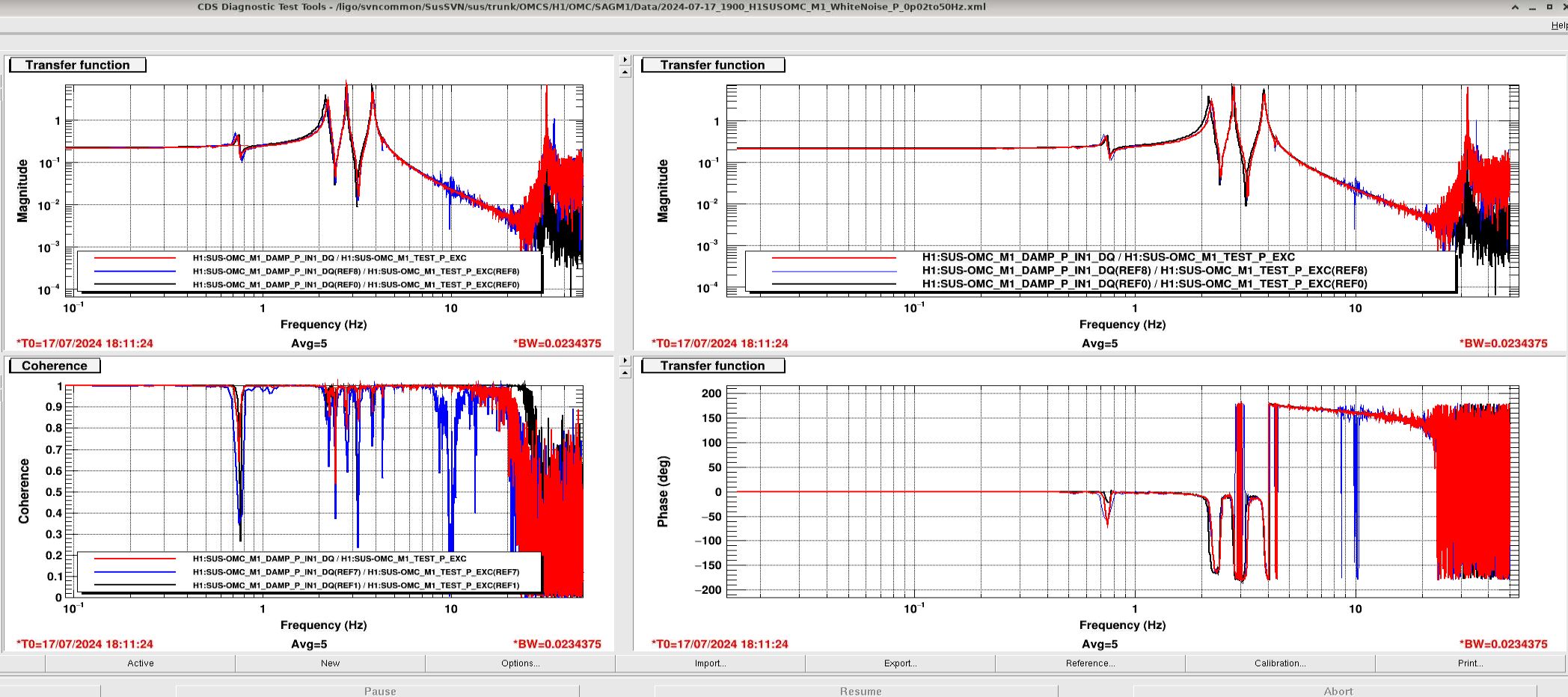Click the Phase plot's Transfer function title box
1568x697 pixels.
[713, 366]
